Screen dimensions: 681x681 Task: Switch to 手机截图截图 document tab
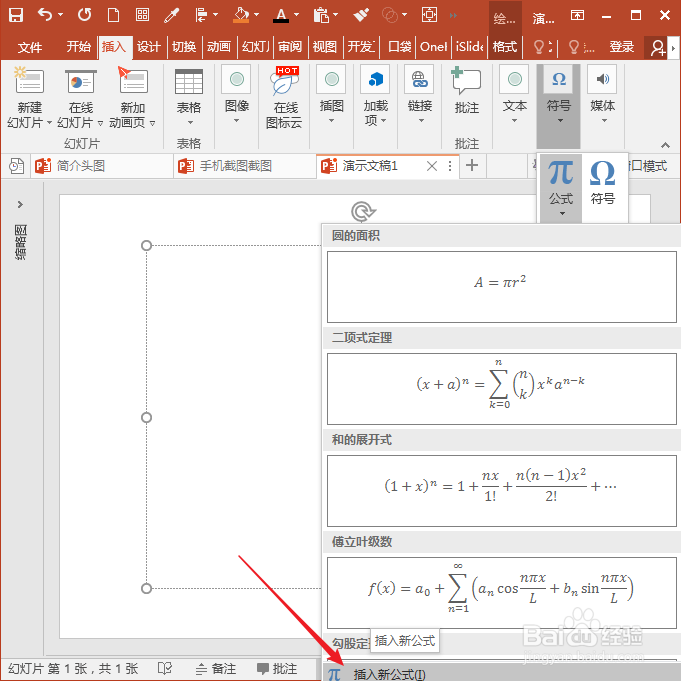tap(245, 166)
